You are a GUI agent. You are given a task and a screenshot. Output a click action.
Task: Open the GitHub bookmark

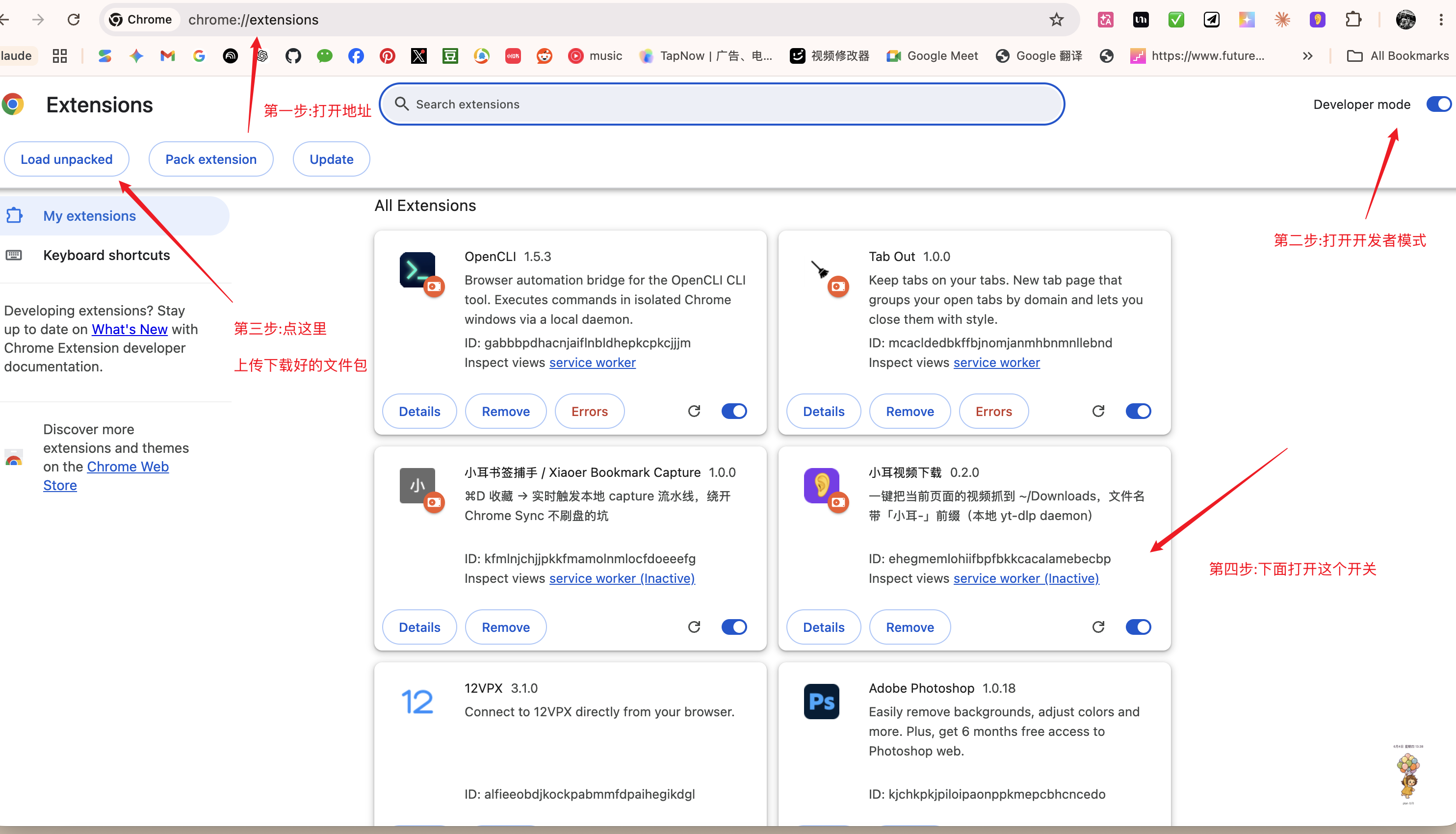(293, 55)
